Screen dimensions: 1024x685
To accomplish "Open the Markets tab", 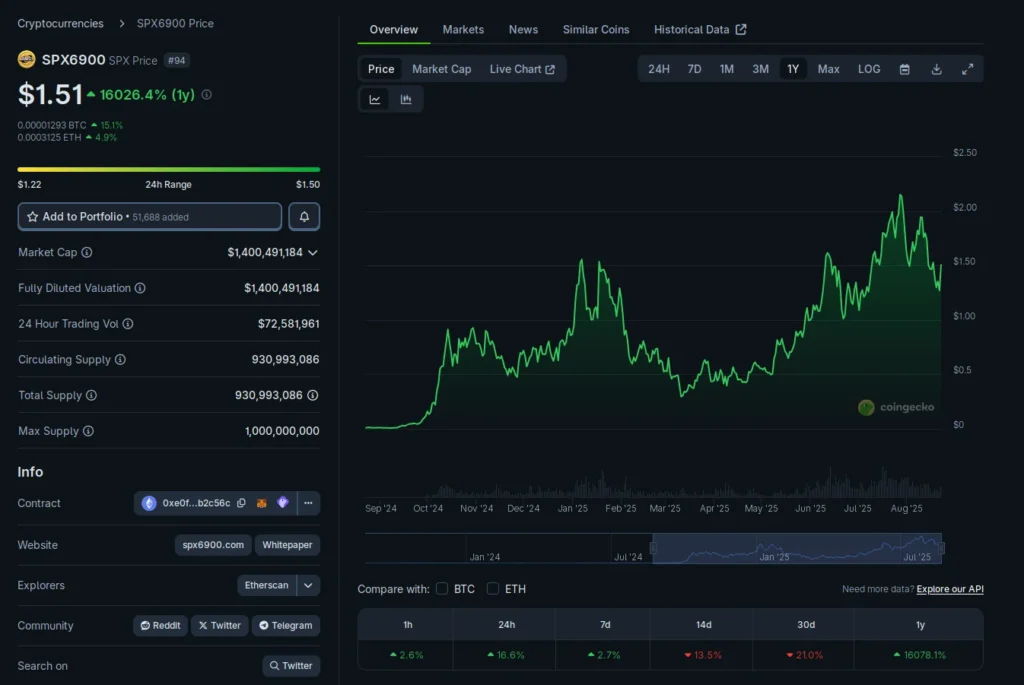I will [x=463, y=29].
